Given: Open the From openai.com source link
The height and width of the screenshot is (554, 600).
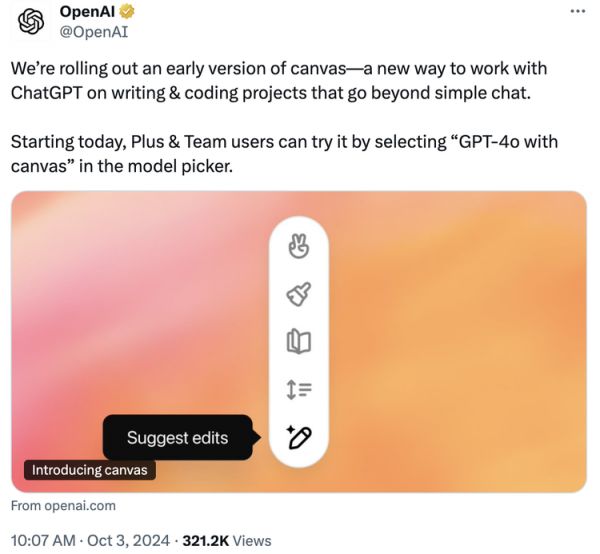Looking at the screenshot, I should [x=63, y=505].
